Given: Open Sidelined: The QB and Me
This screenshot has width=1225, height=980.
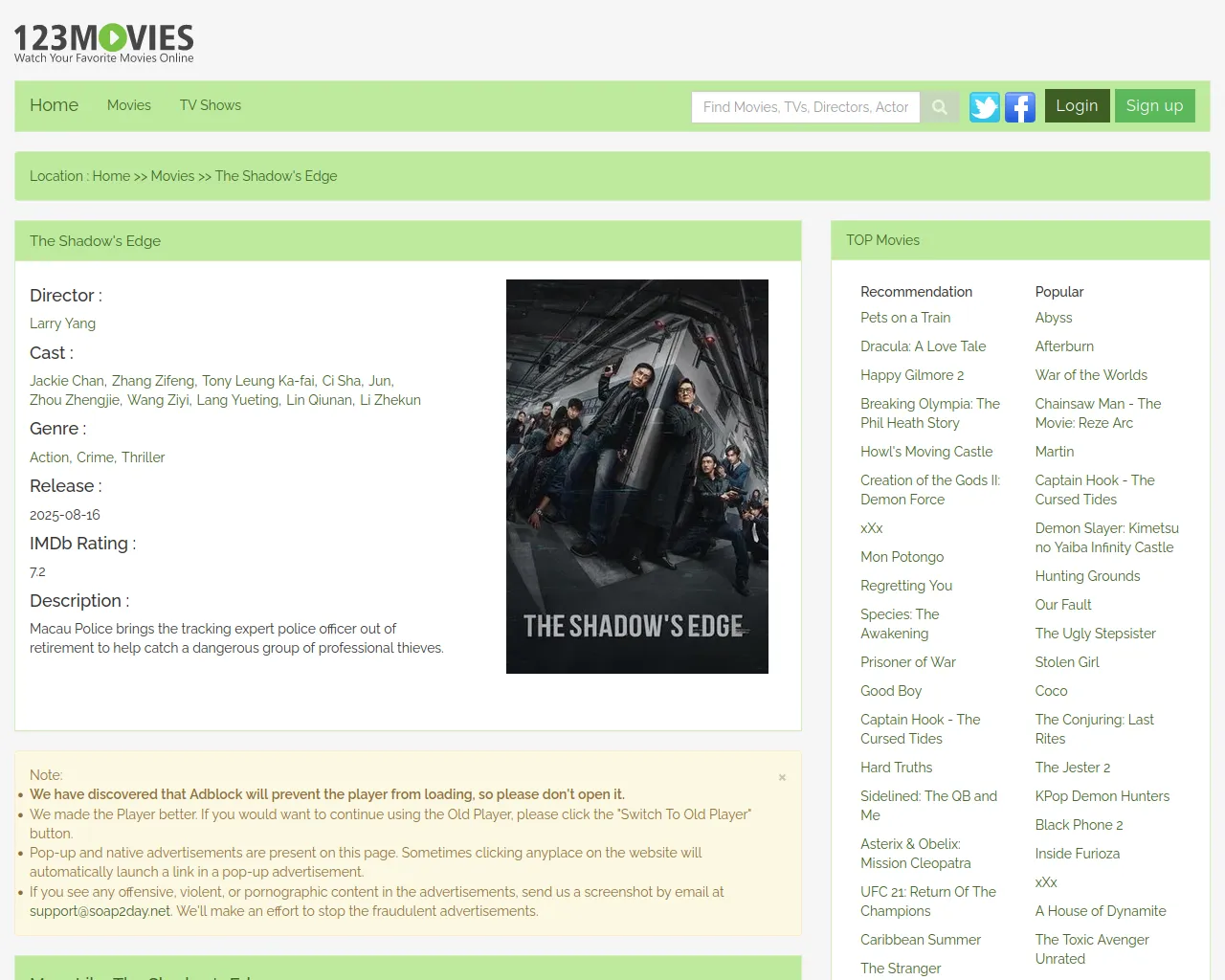Looking at the screenshot, I should click(928, 806).
